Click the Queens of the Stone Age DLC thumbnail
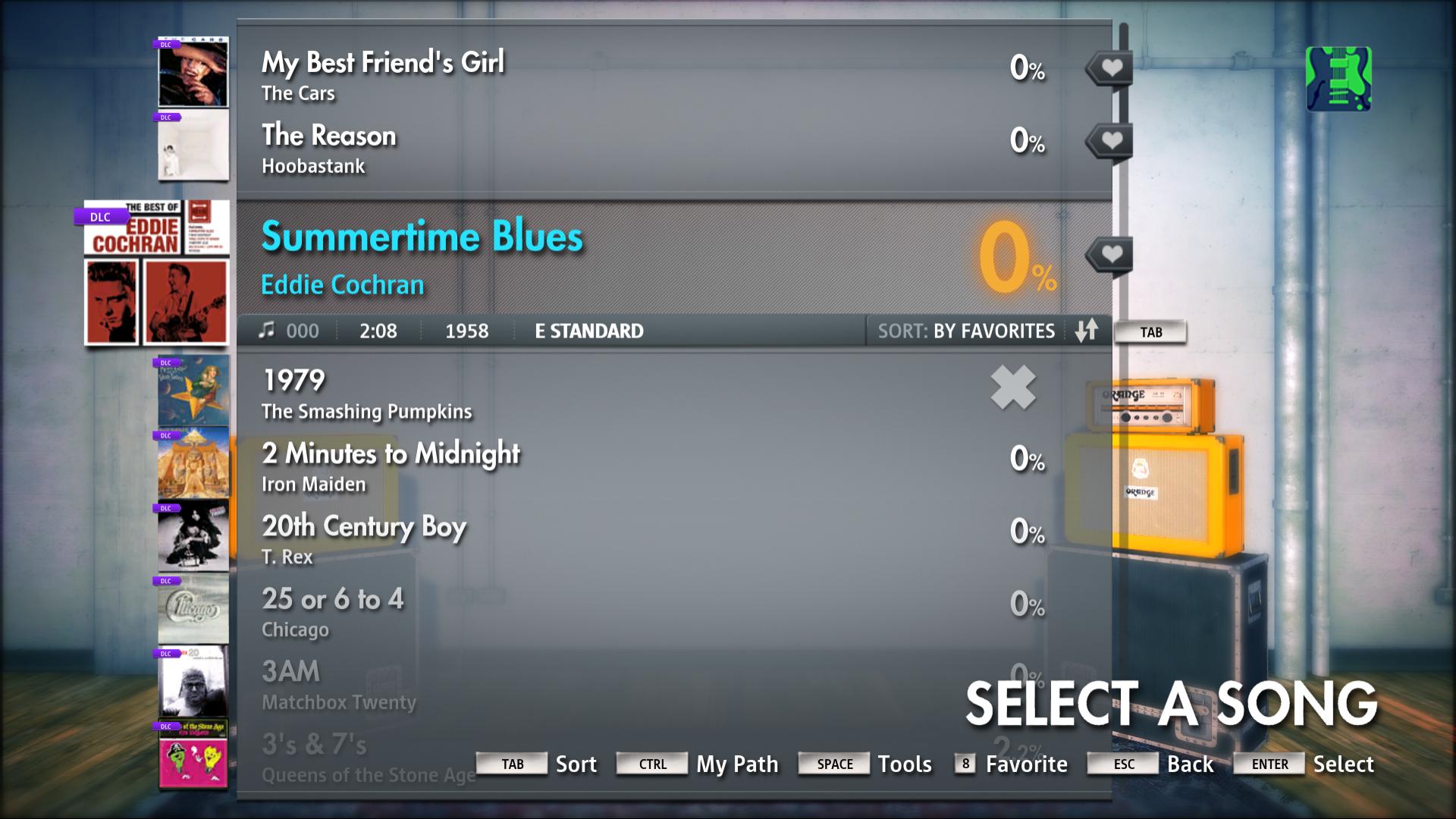 click(x=194, y=755)
